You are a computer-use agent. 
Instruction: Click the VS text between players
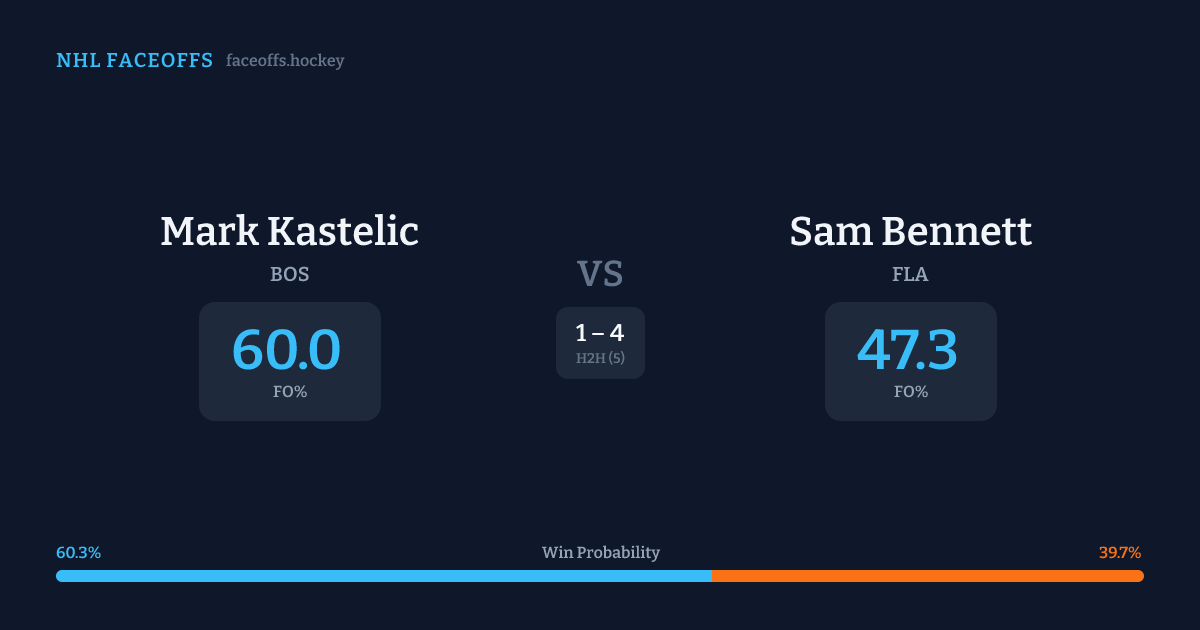tap(600, 274)
